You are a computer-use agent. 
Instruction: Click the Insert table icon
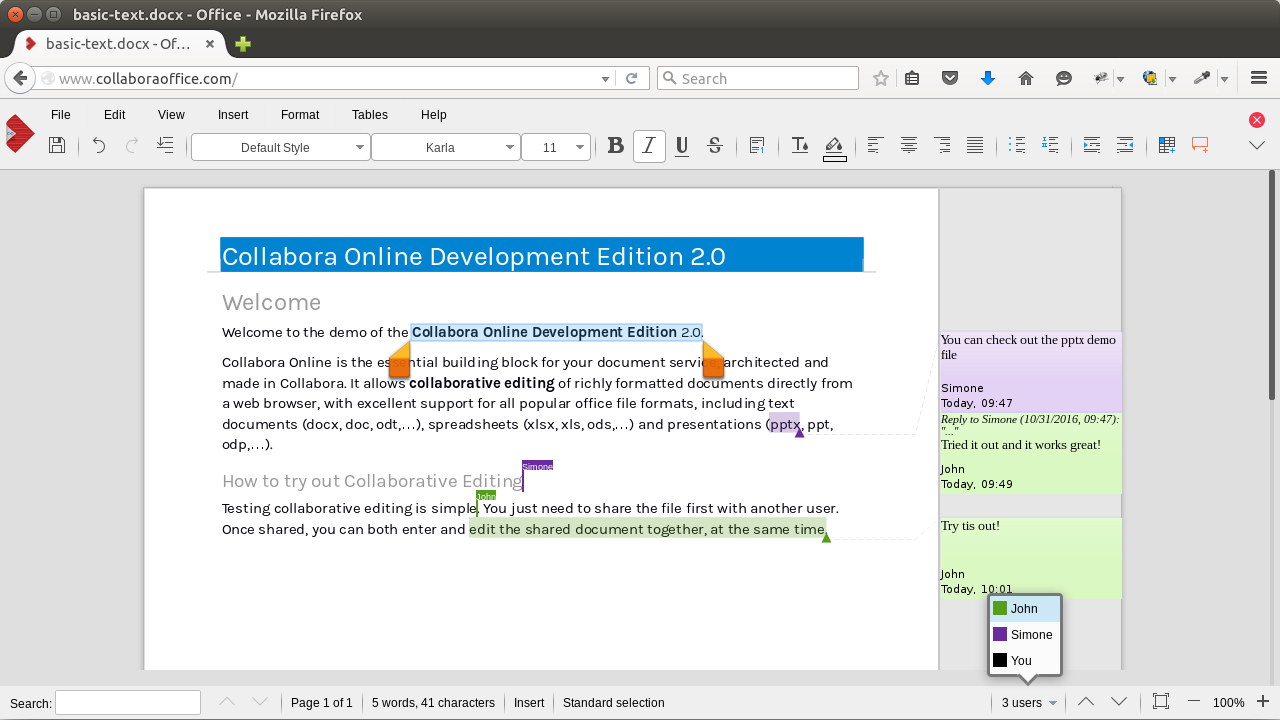pos(1166,146)
